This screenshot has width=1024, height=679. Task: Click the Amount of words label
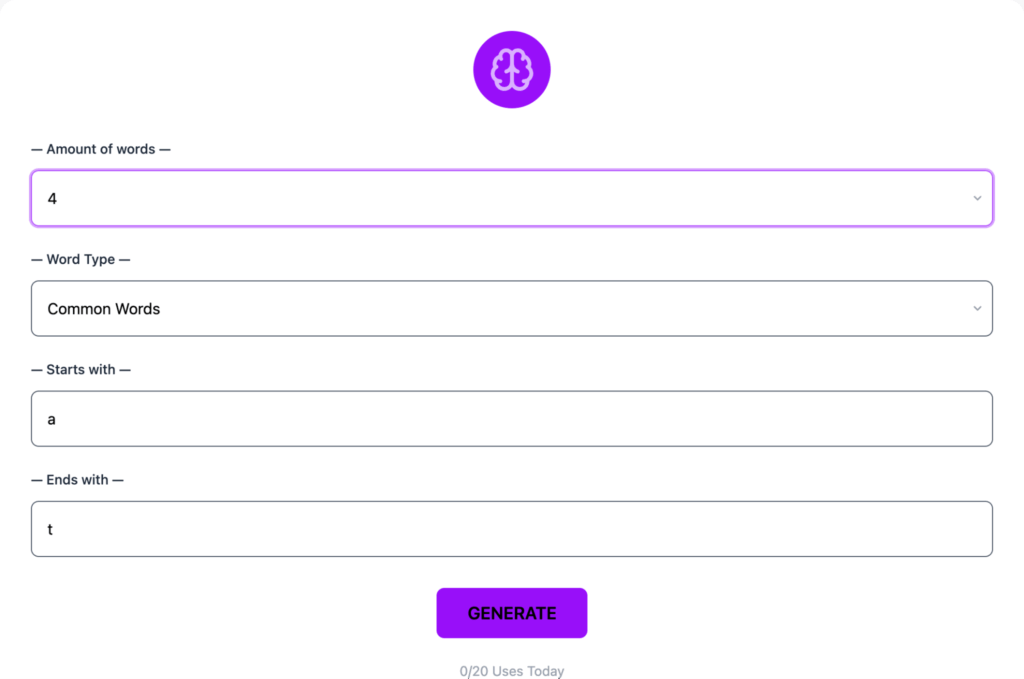pos(101,149)
